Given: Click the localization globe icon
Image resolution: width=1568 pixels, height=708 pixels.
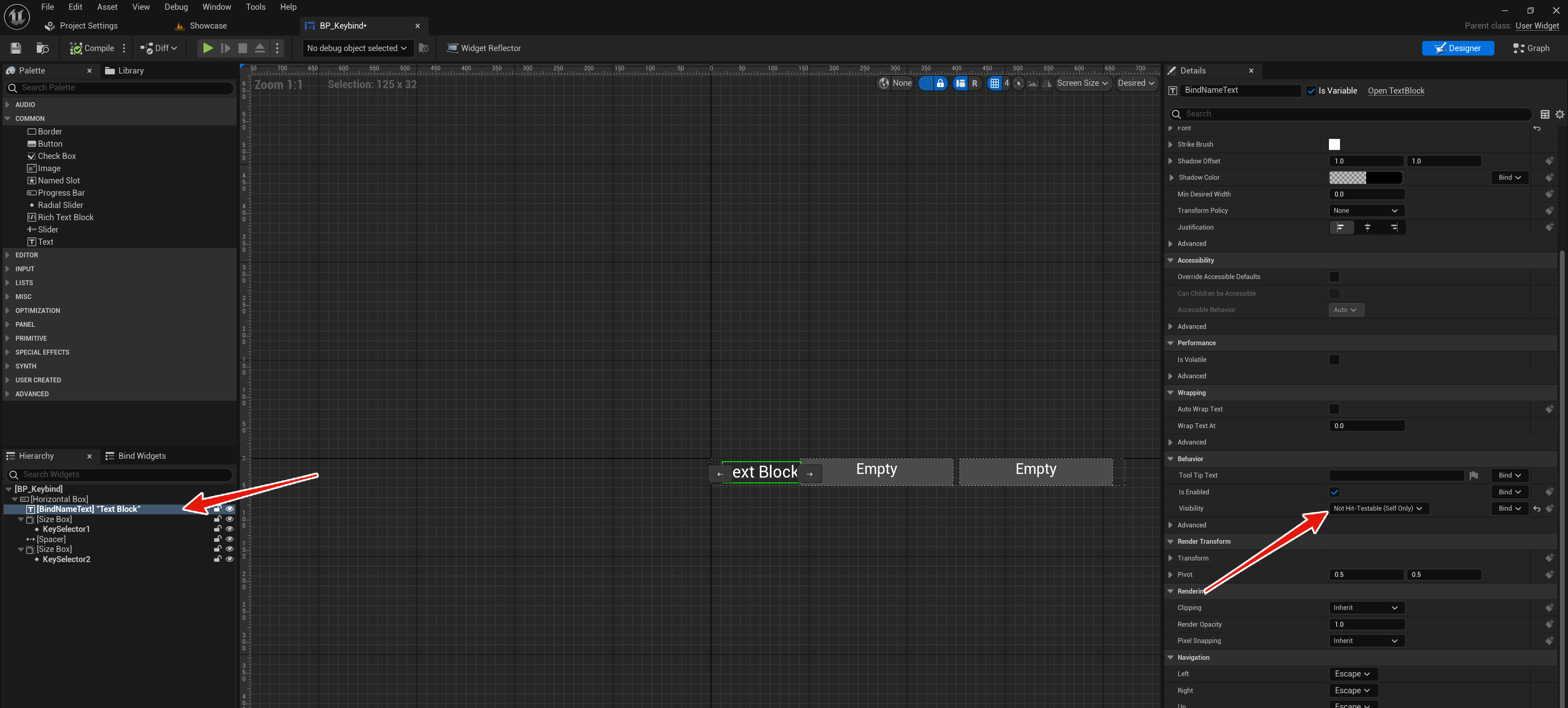Looking at the screenshot, I should 884,83.
